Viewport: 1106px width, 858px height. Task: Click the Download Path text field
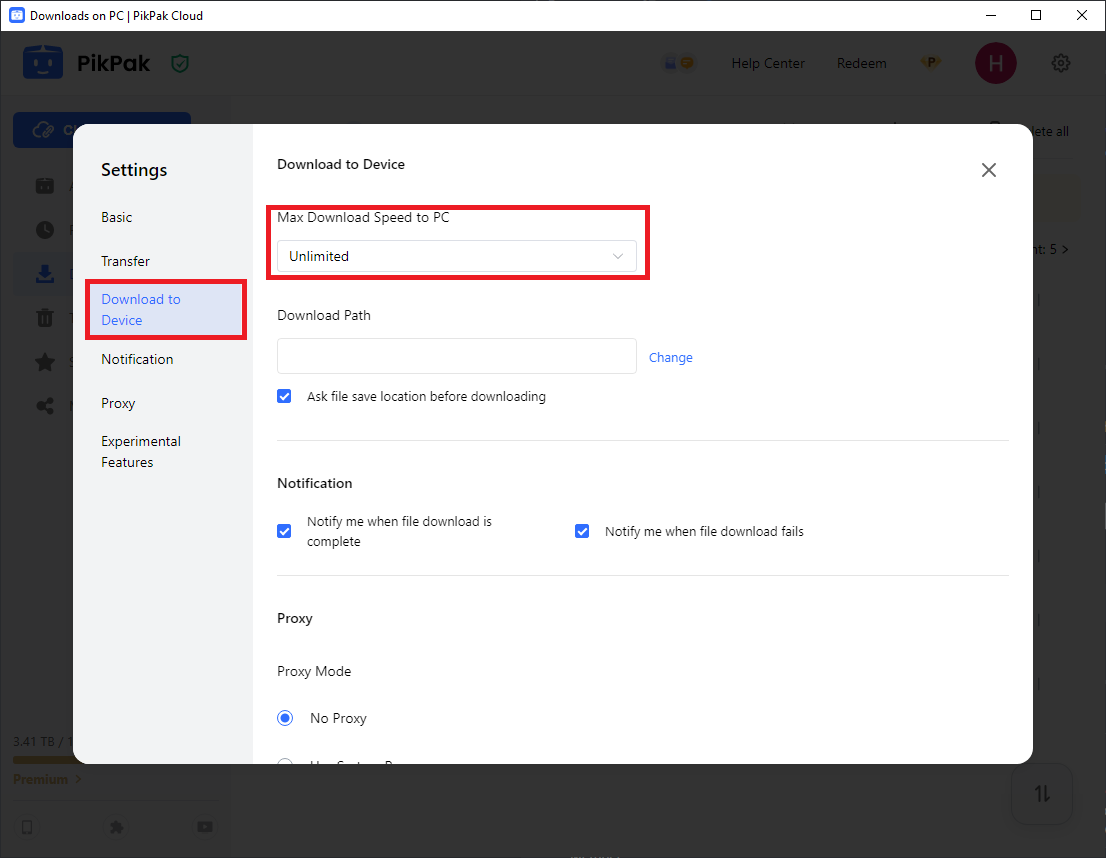pyautogui.click(x=456, y=356)
